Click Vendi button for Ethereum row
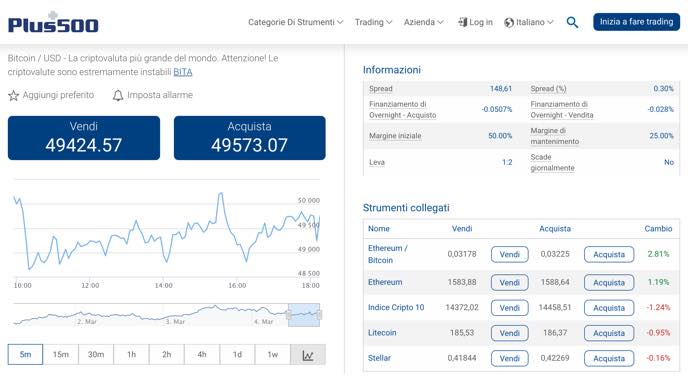The image size is (688, 380). [x=509, y=283]
